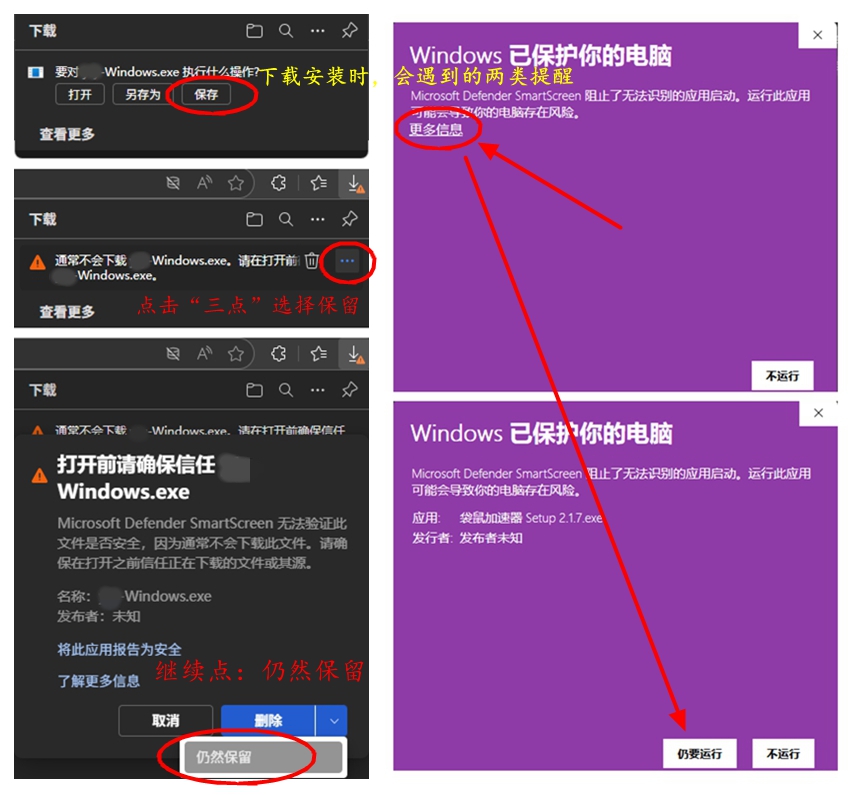858x795 pixels.
Task: Pin the downloads panel showing the 保存 prompt
Action: pos(349,31)
